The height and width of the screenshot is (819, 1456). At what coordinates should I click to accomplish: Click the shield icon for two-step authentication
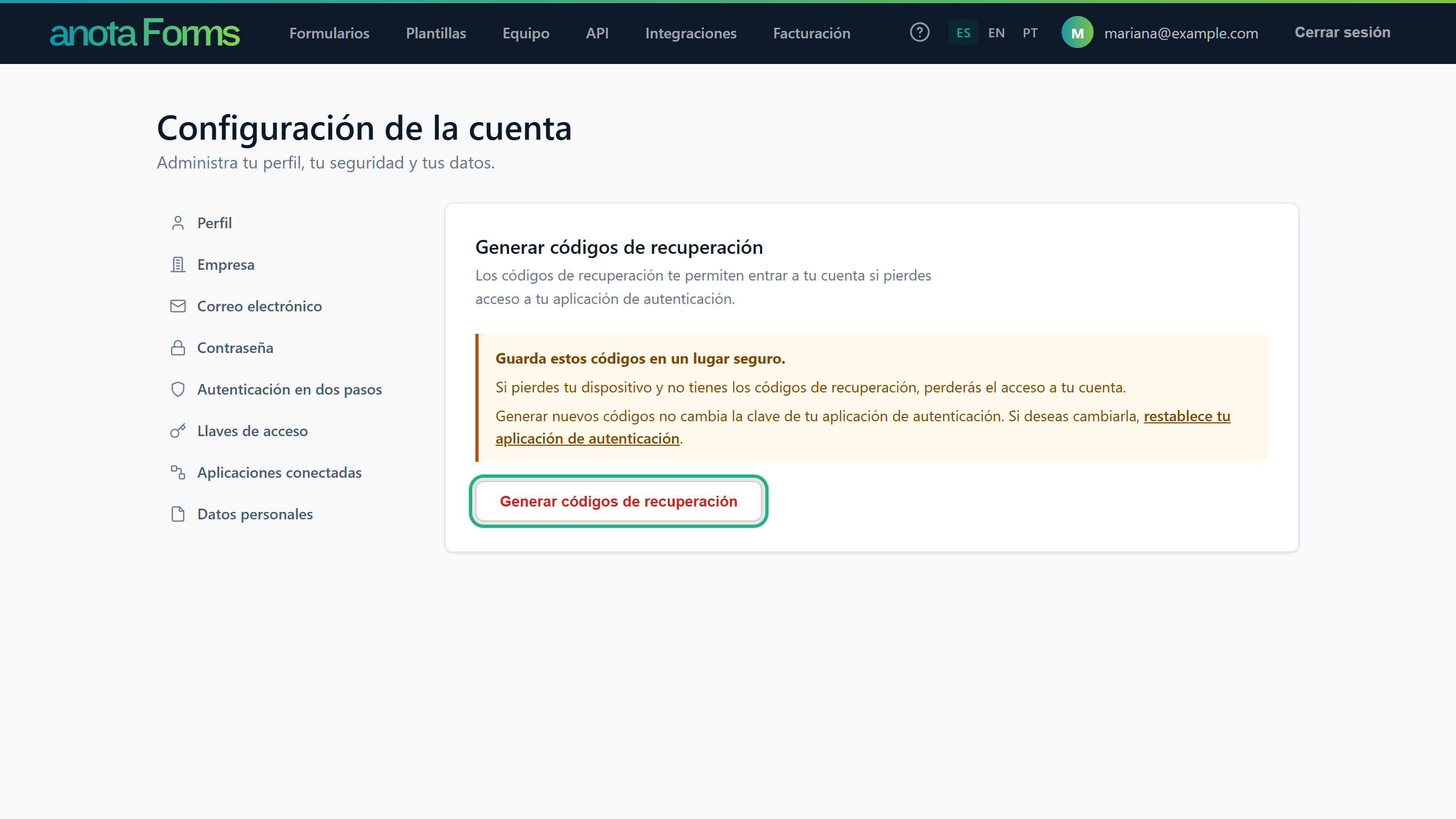click(178, 389)
